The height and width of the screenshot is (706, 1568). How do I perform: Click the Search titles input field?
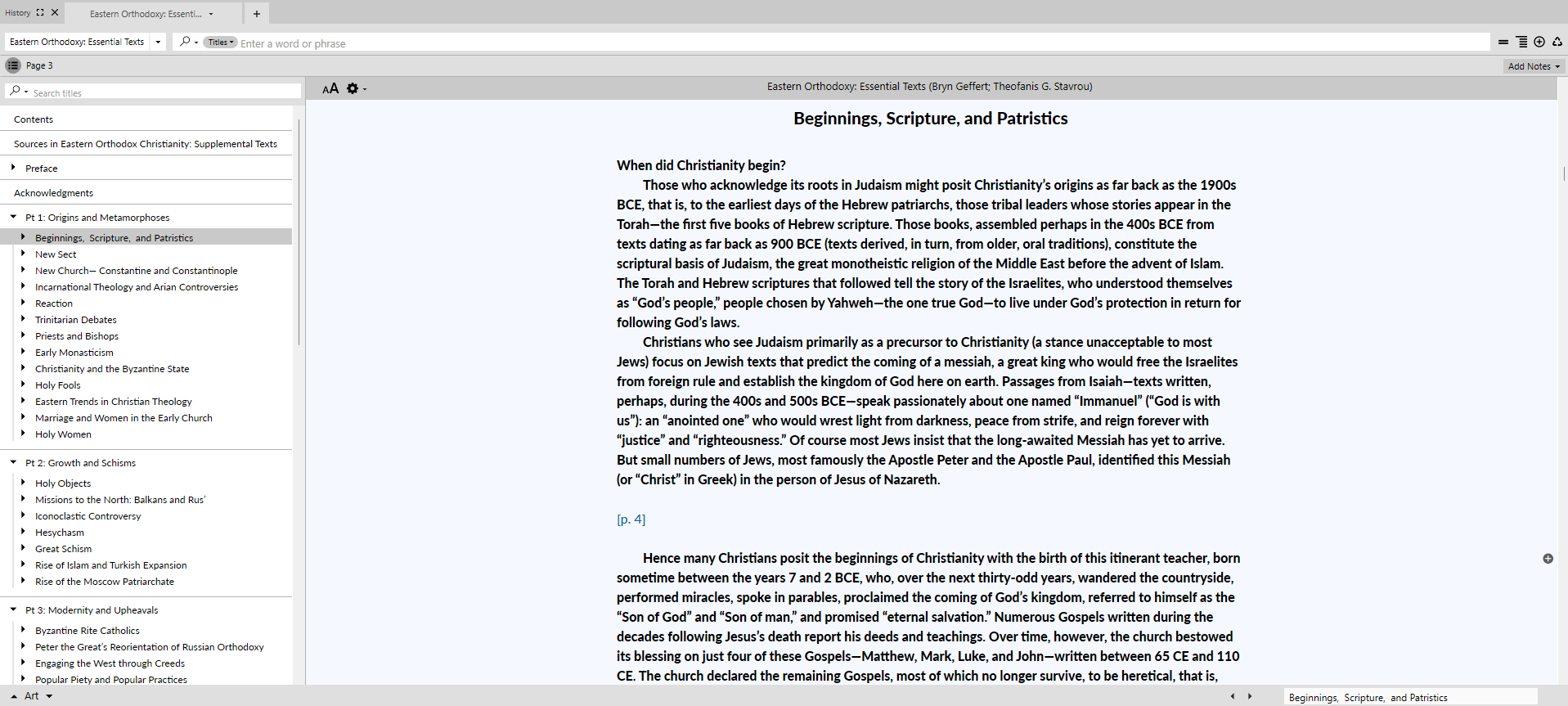[164, 92]
